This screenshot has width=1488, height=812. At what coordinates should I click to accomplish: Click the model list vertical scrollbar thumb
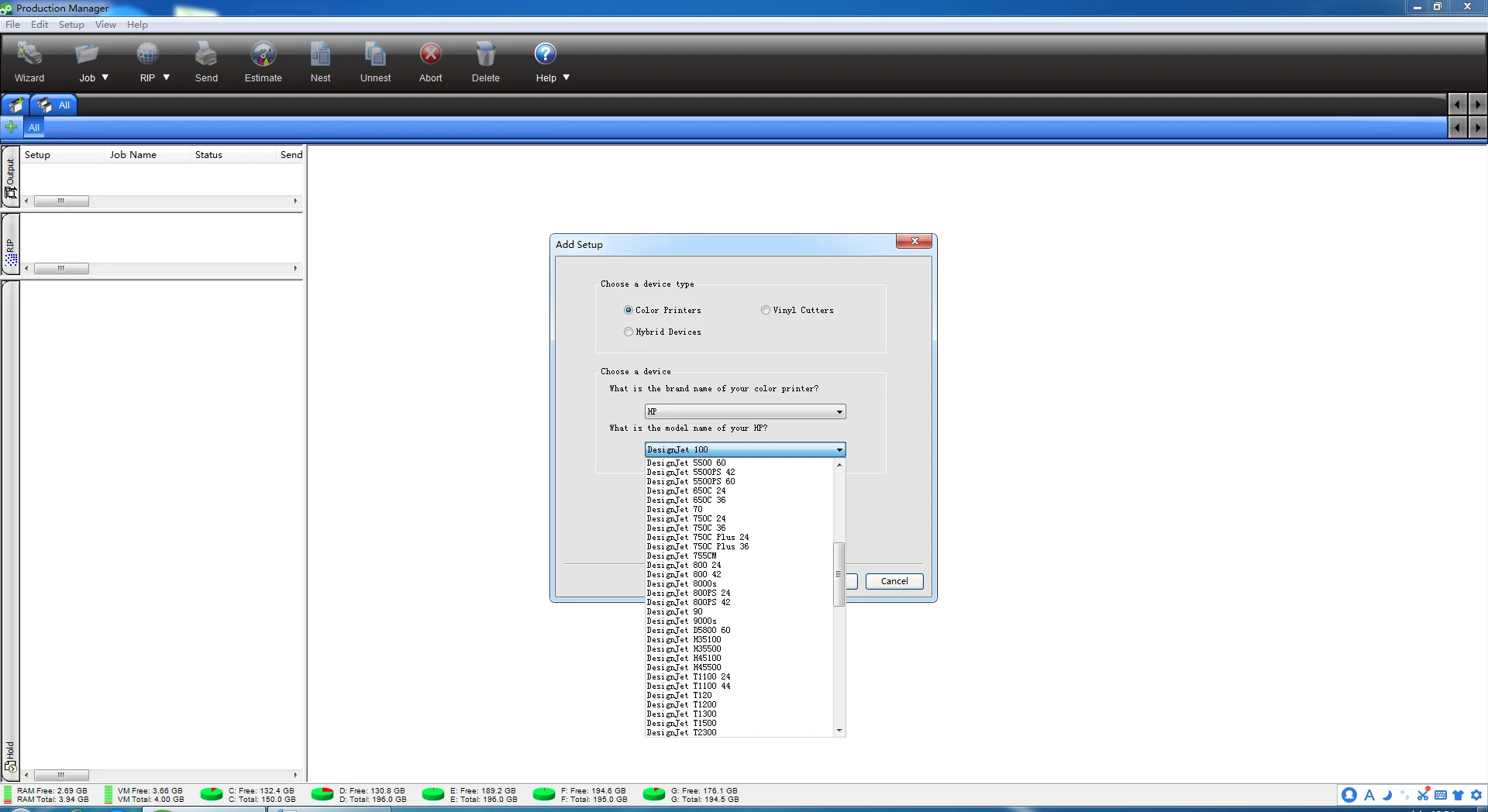[x=839, y=574]
